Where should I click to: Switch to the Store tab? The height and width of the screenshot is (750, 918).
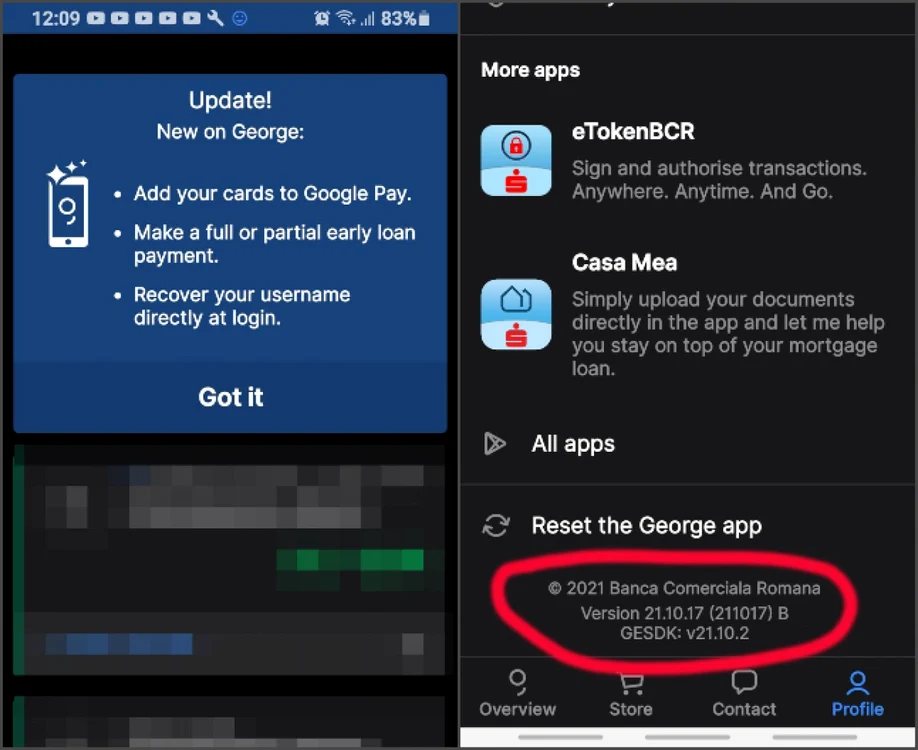tap(631, 694)
